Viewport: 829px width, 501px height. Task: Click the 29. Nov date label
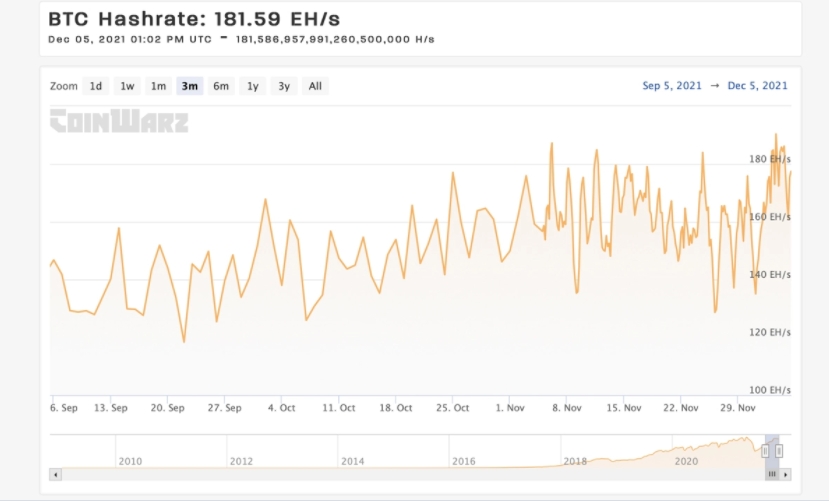coord(738,408)
